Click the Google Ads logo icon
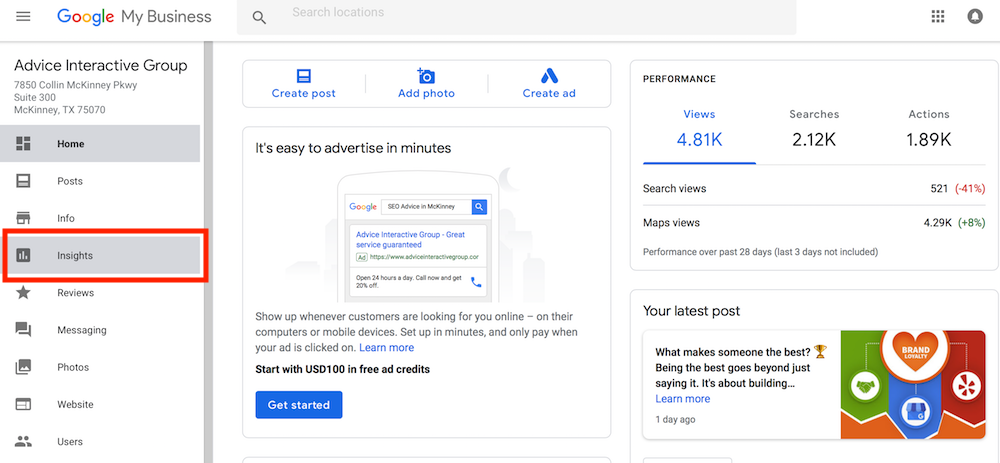 [x=549, y=76]
